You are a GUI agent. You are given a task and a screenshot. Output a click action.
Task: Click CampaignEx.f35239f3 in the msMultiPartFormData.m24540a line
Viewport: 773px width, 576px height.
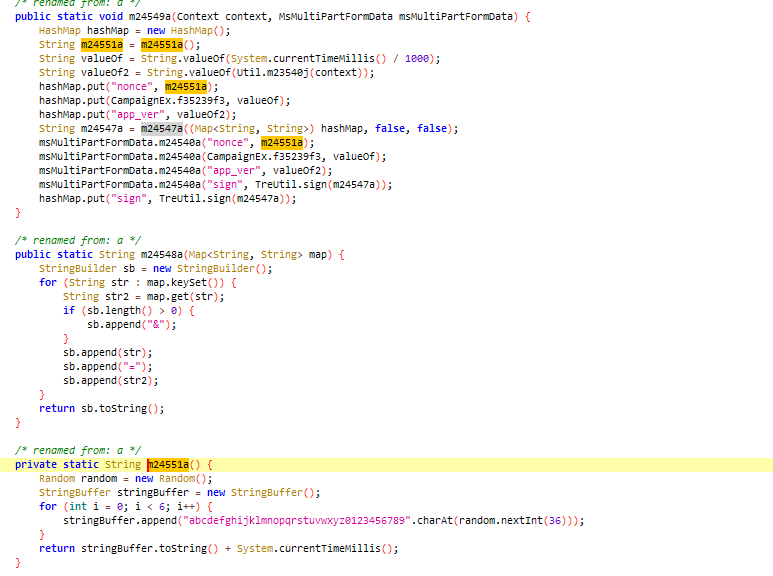tap(264, 156)
